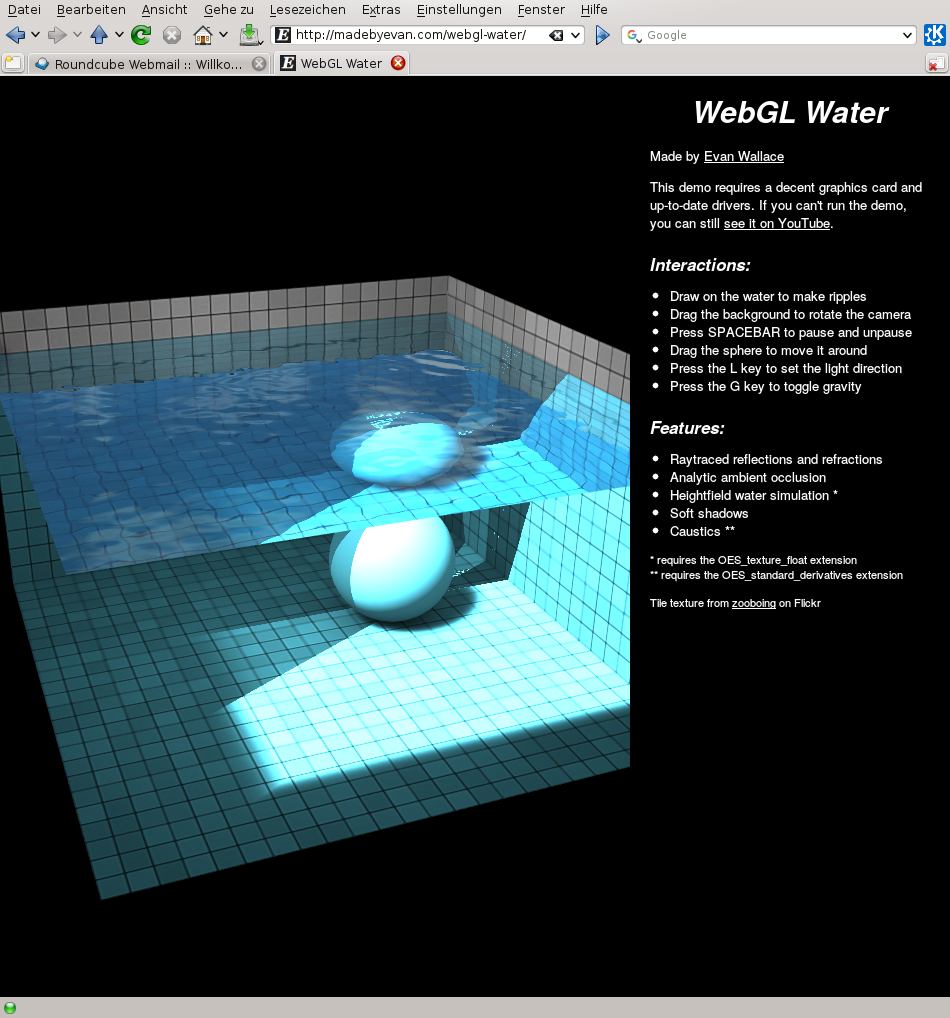
Task: Switch to the Roundcube Webmail tab
Action: [148, 63]
